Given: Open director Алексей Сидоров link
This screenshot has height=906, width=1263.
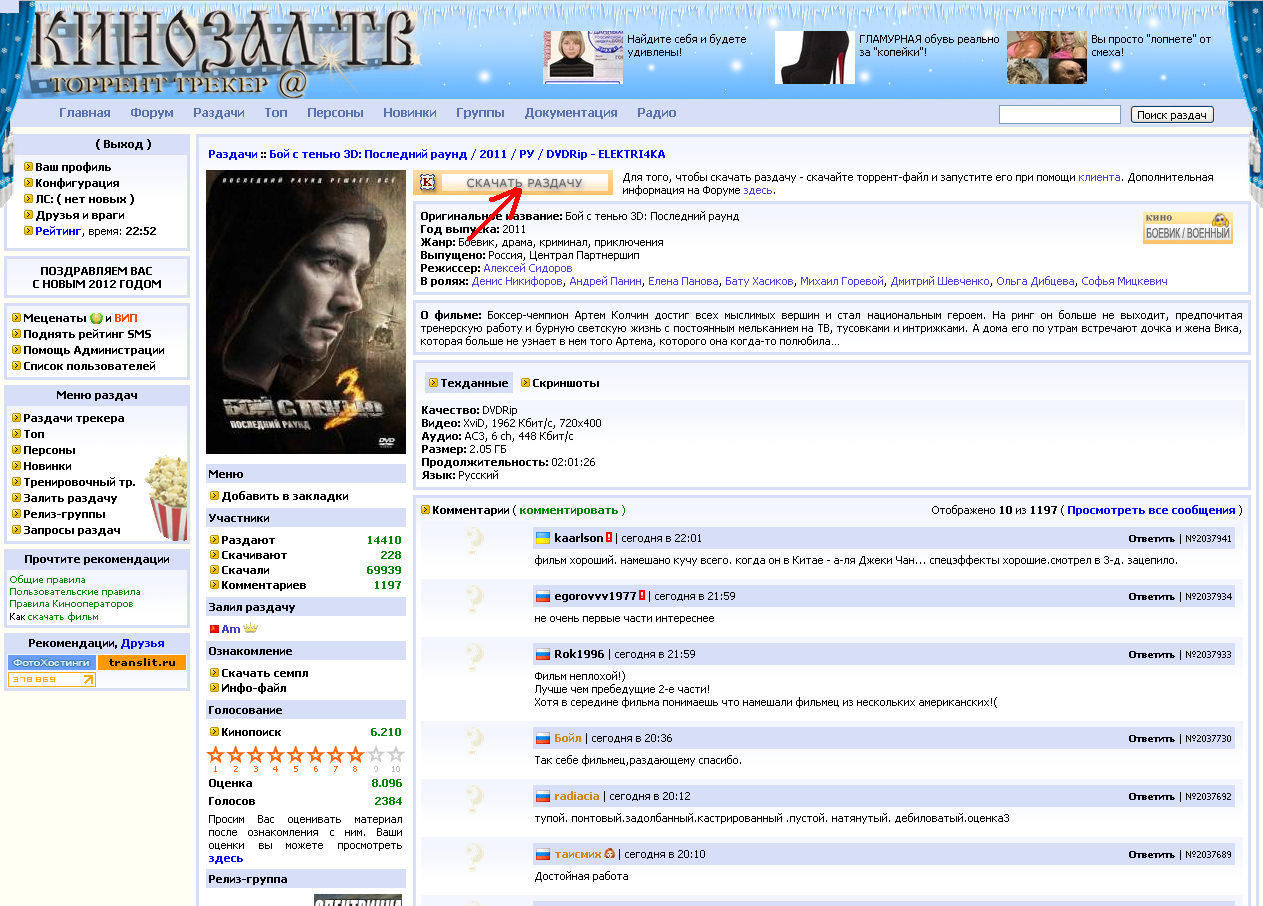Looking at the screenshot, I should [x=527, y=268].
